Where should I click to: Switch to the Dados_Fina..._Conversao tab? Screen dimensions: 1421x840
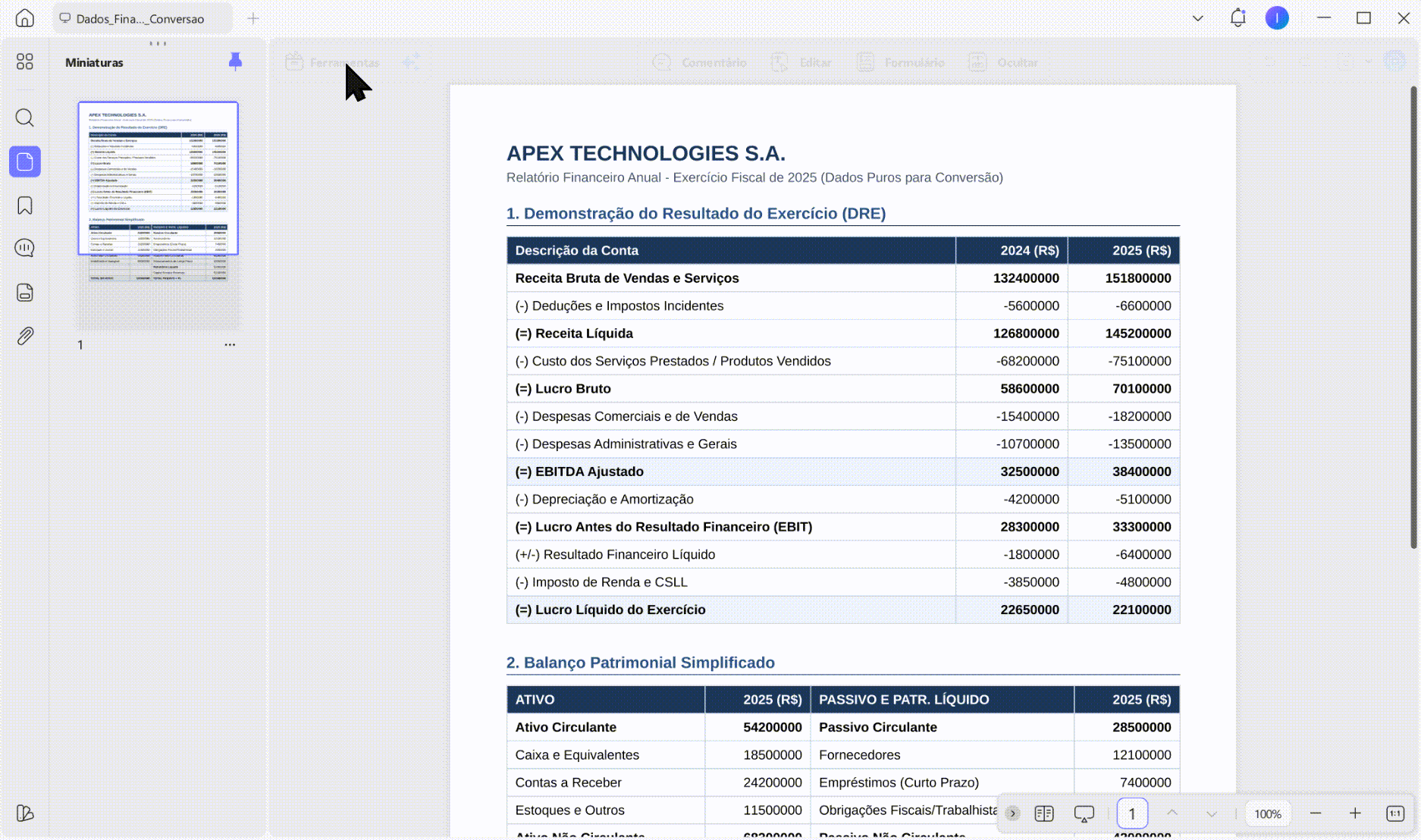[x=142, y=18]
